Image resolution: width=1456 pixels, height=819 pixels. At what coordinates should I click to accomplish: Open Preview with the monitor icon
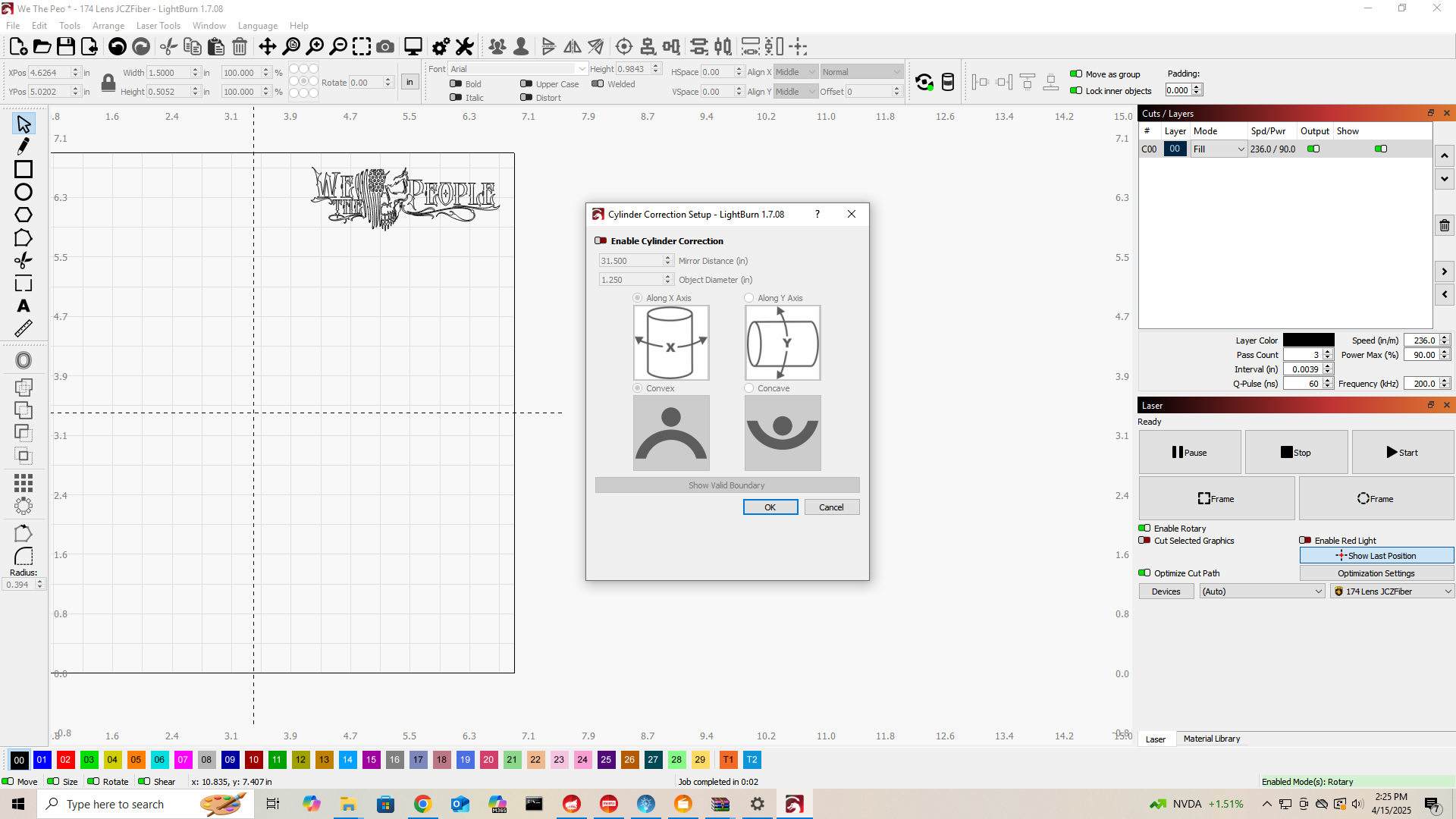[x=413, y=47]
